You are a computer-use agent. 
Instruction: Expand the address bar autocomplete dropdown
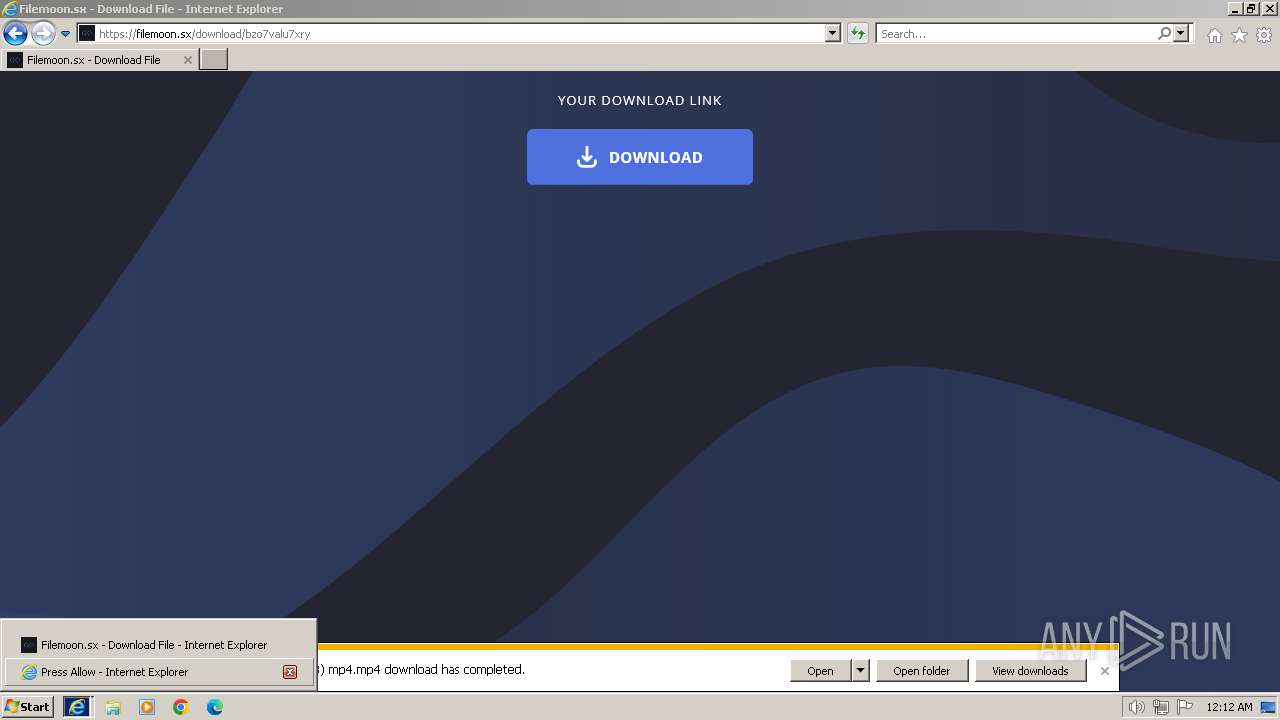coord(832,33)
